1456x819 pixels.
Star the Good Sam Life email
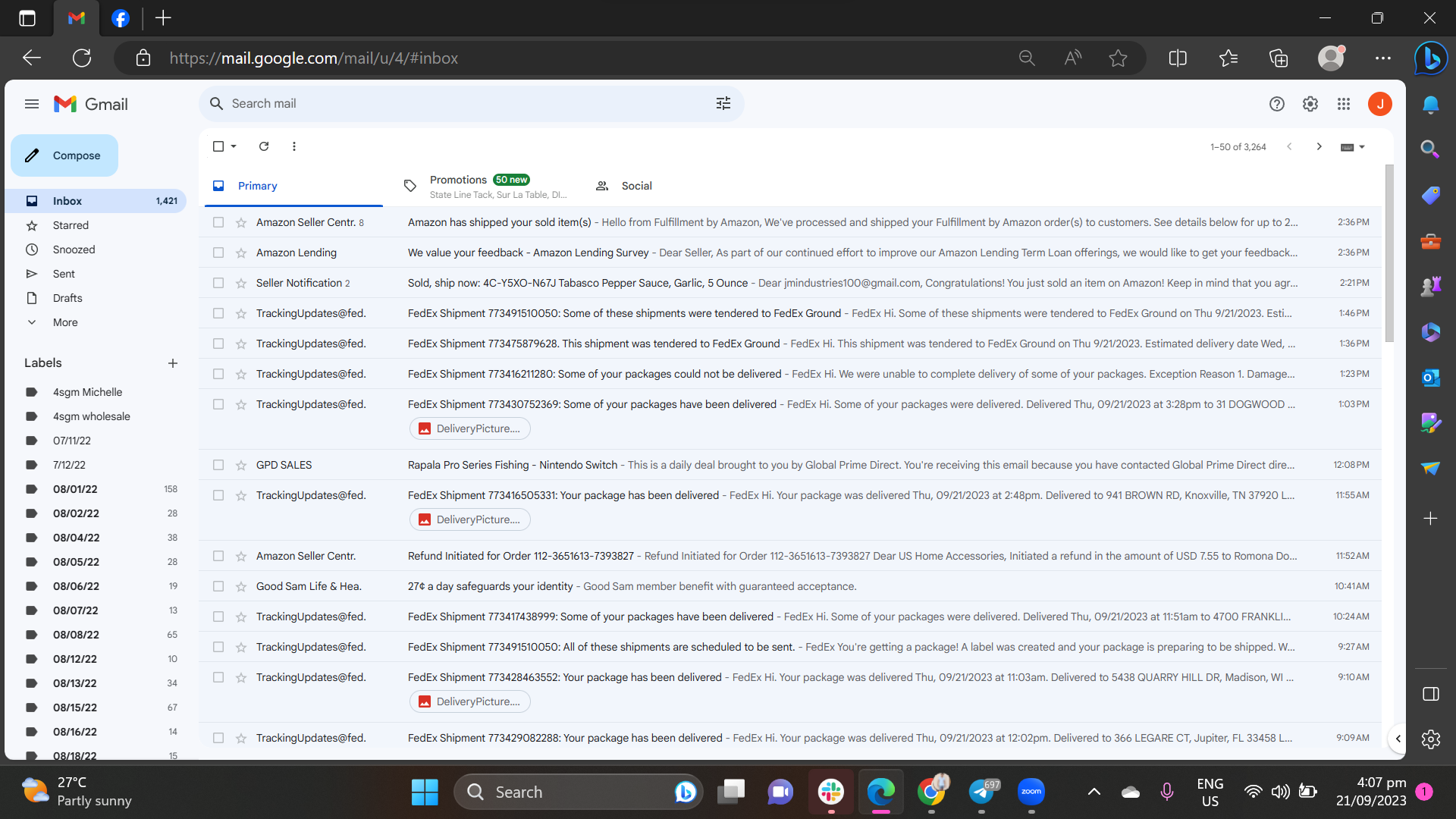241,586
